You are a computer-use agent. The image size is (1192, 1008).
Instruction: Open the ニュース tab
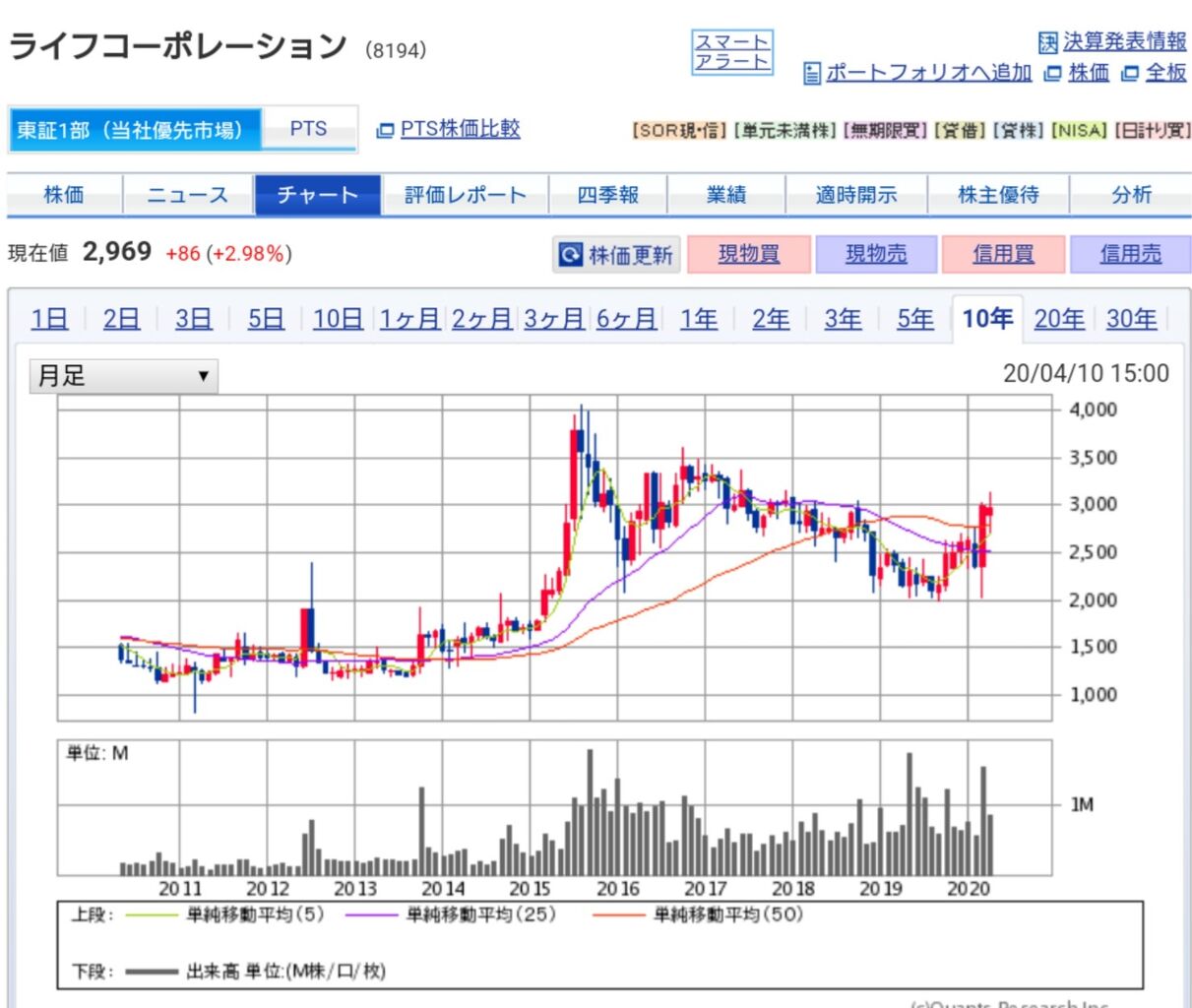[188, 195]
